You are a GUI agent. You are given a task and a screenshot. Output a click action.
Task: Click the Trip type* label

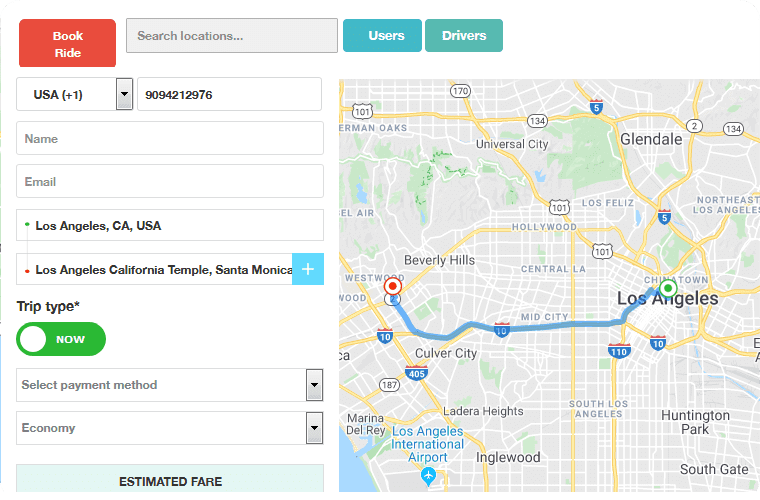pos(48,306)
